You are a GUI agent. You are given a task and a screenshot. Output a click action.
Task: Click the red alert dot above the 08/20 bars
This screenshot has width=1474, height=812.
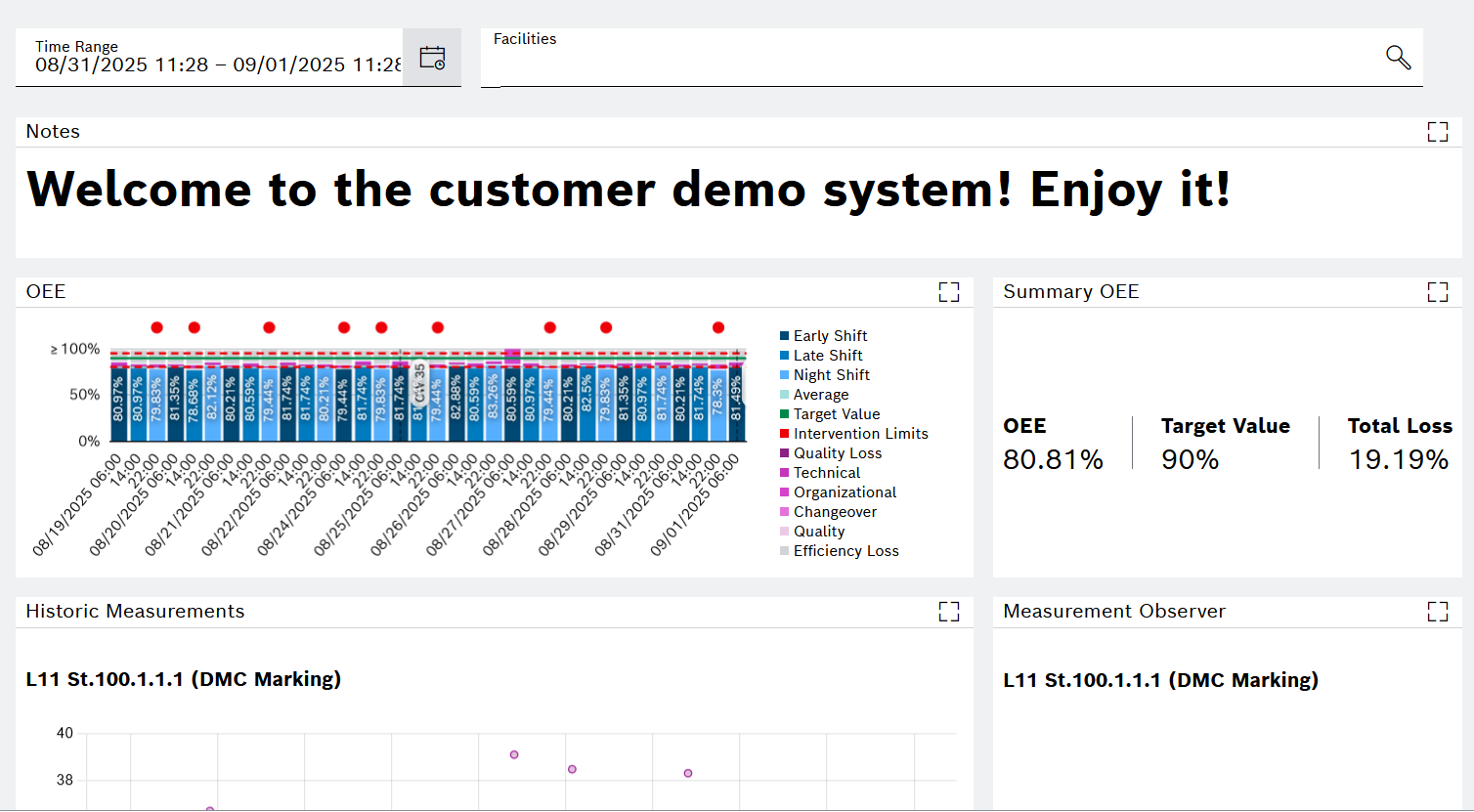(194, 327)
